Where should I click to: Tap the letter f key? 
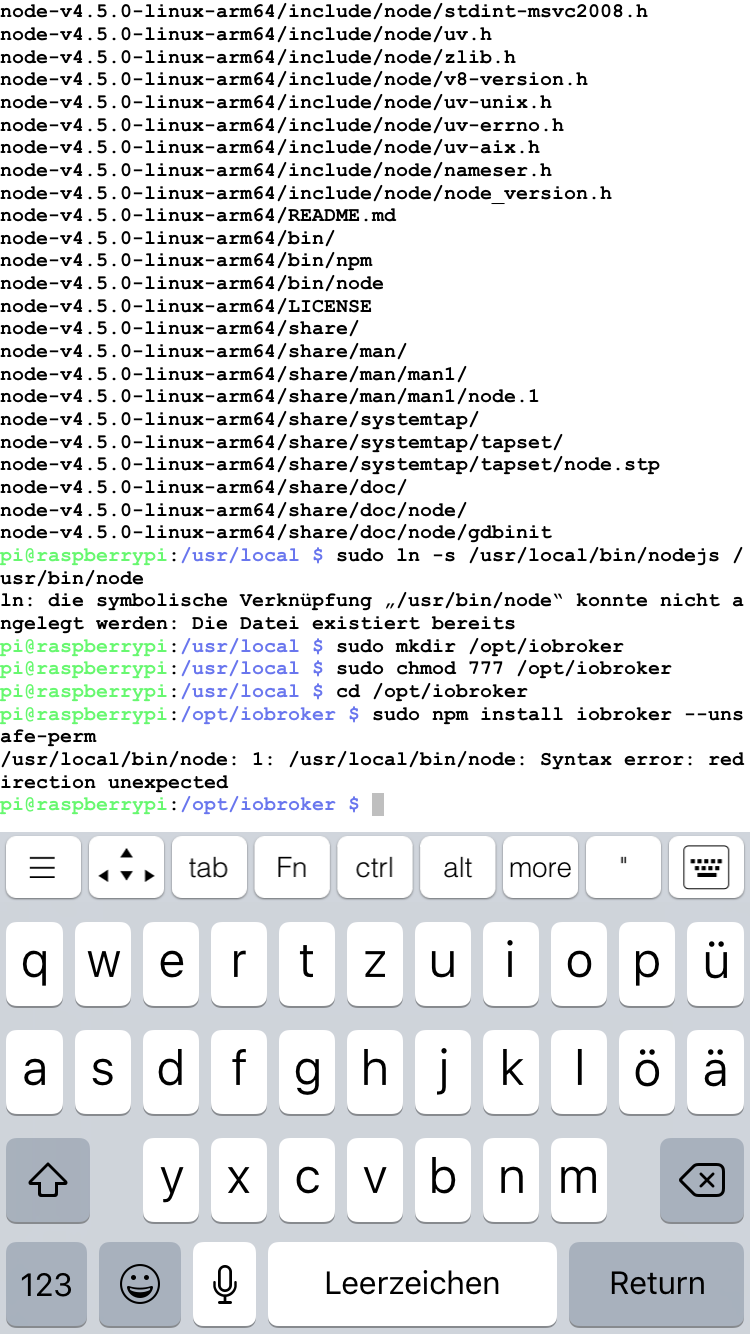(x=239, y=1072)
